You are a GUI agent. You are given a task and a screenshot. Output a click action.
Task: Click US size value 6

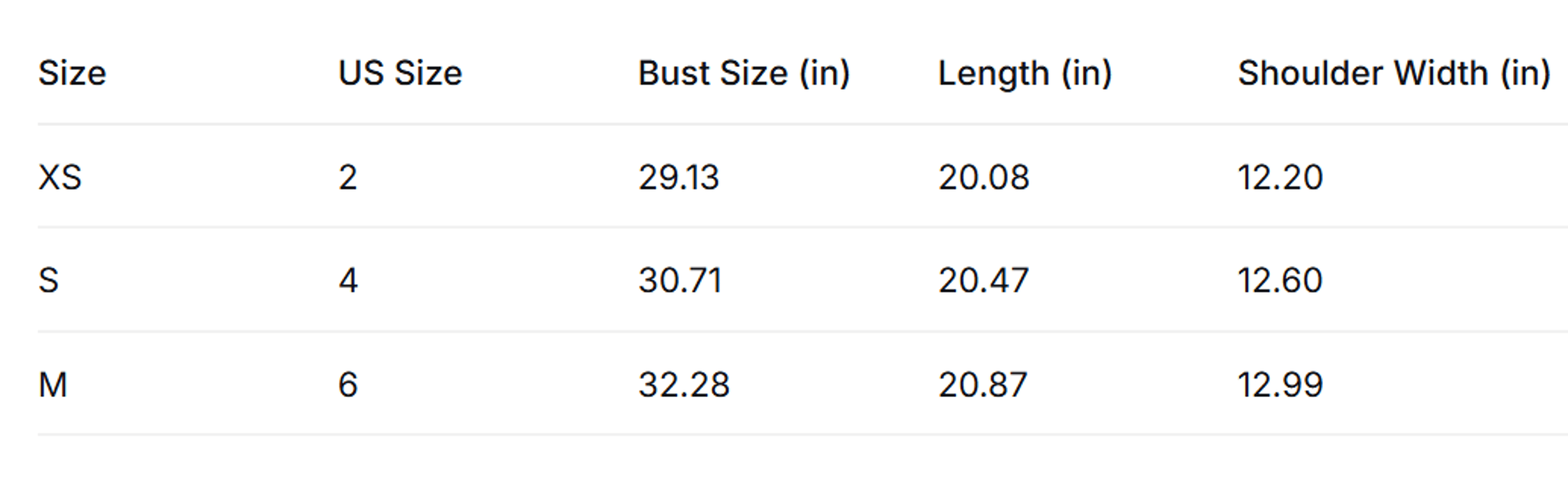[x=348, y=385]
